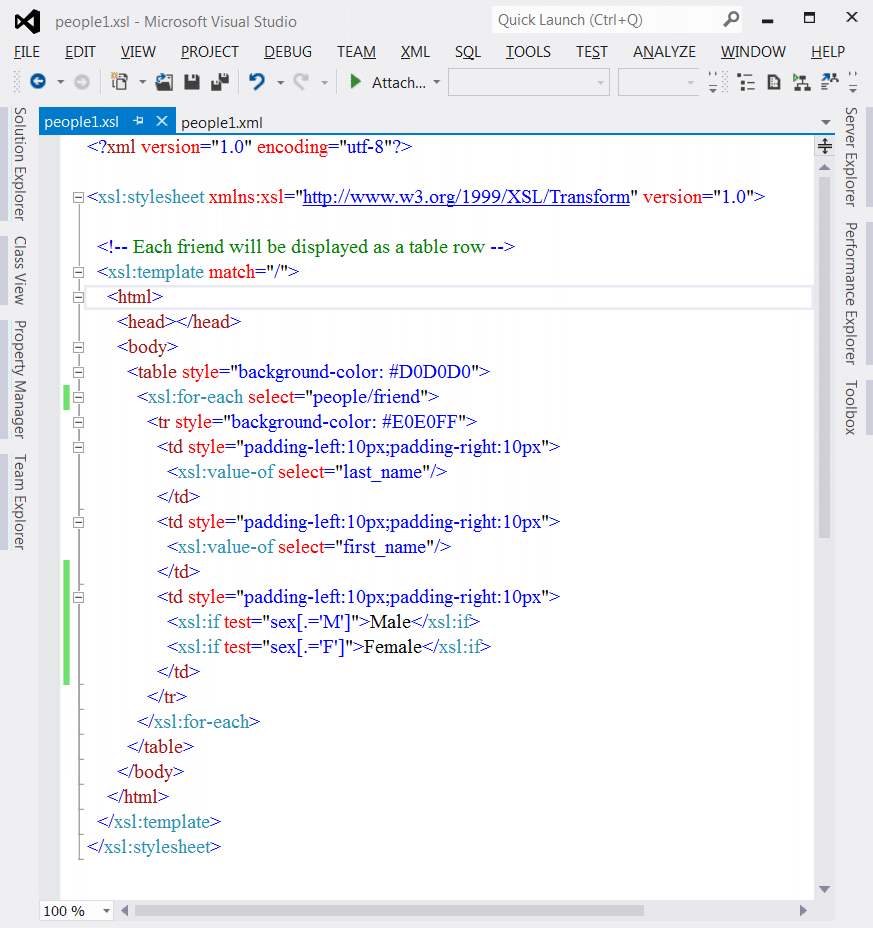Viewport: 873px width, 928px height.
Task: Open the VIEW menu
Action: (x=138, y=52)
